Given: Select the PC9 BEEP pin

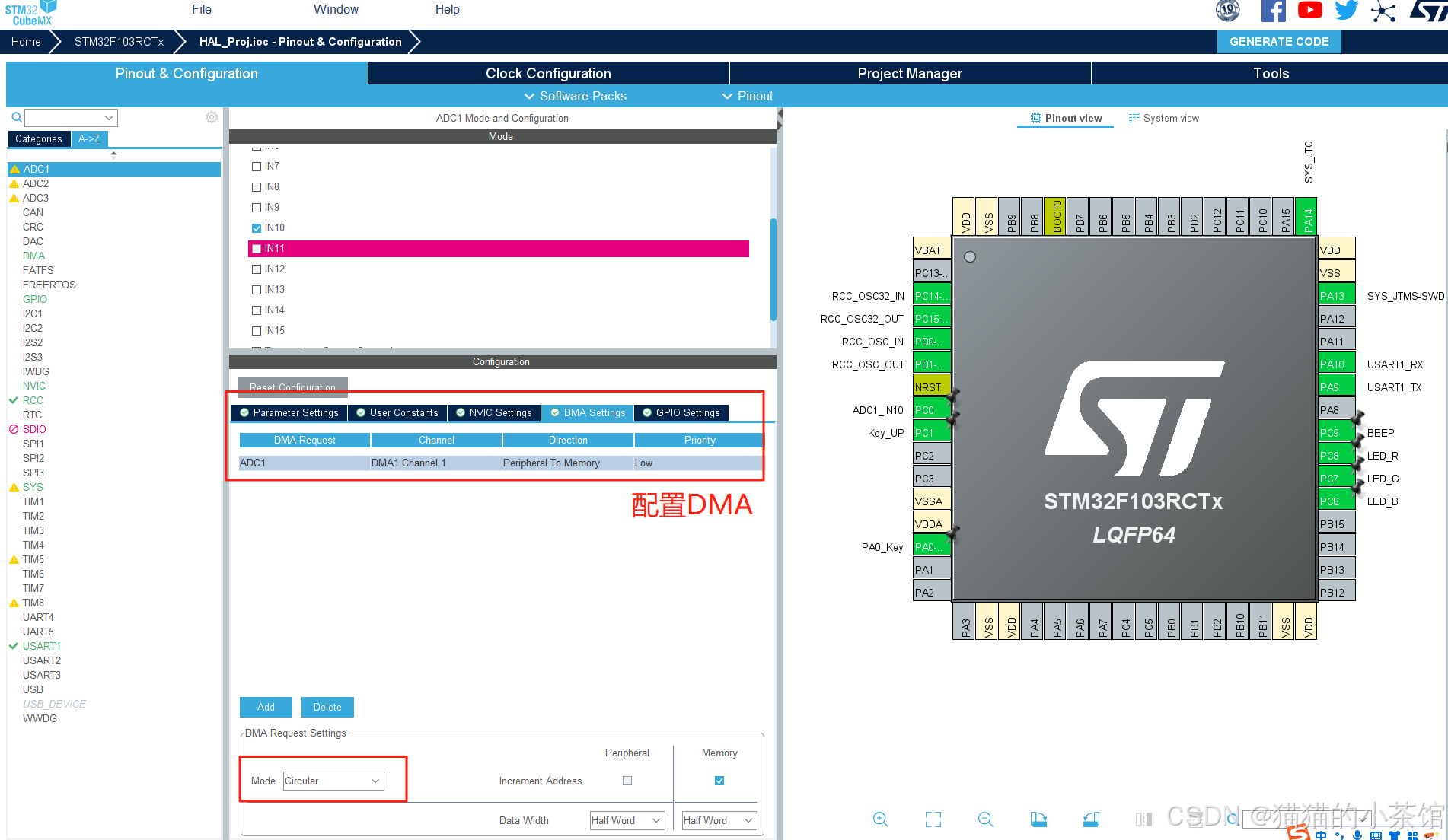Looking at the screenshot, I should coord(1336,433).
